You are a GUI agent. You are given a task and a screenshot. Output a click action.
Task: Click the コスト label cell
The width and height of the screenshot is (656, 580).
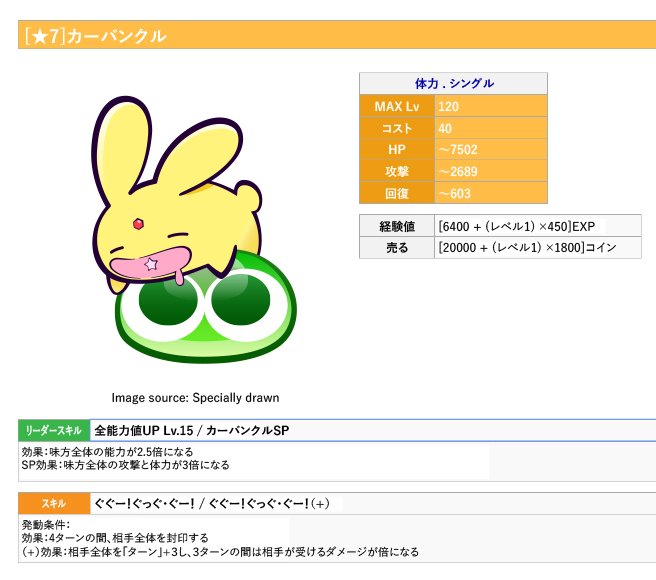click(397, 128)
